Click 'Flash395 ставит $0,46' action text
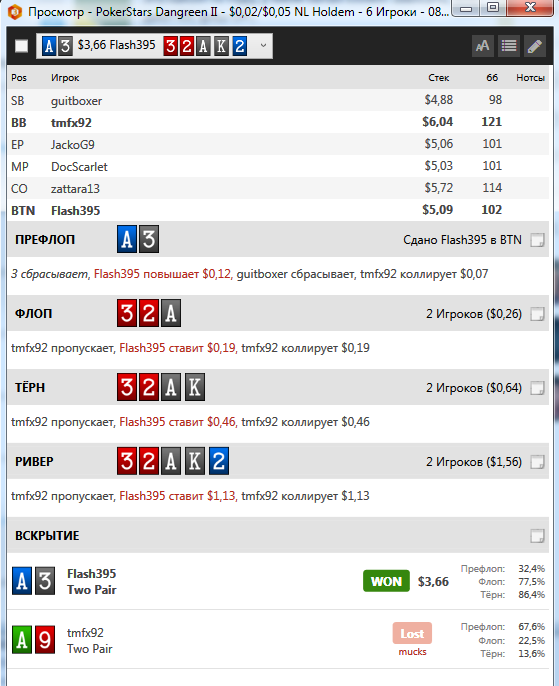Viewport: 559px width, 686px height. [177, 422]
